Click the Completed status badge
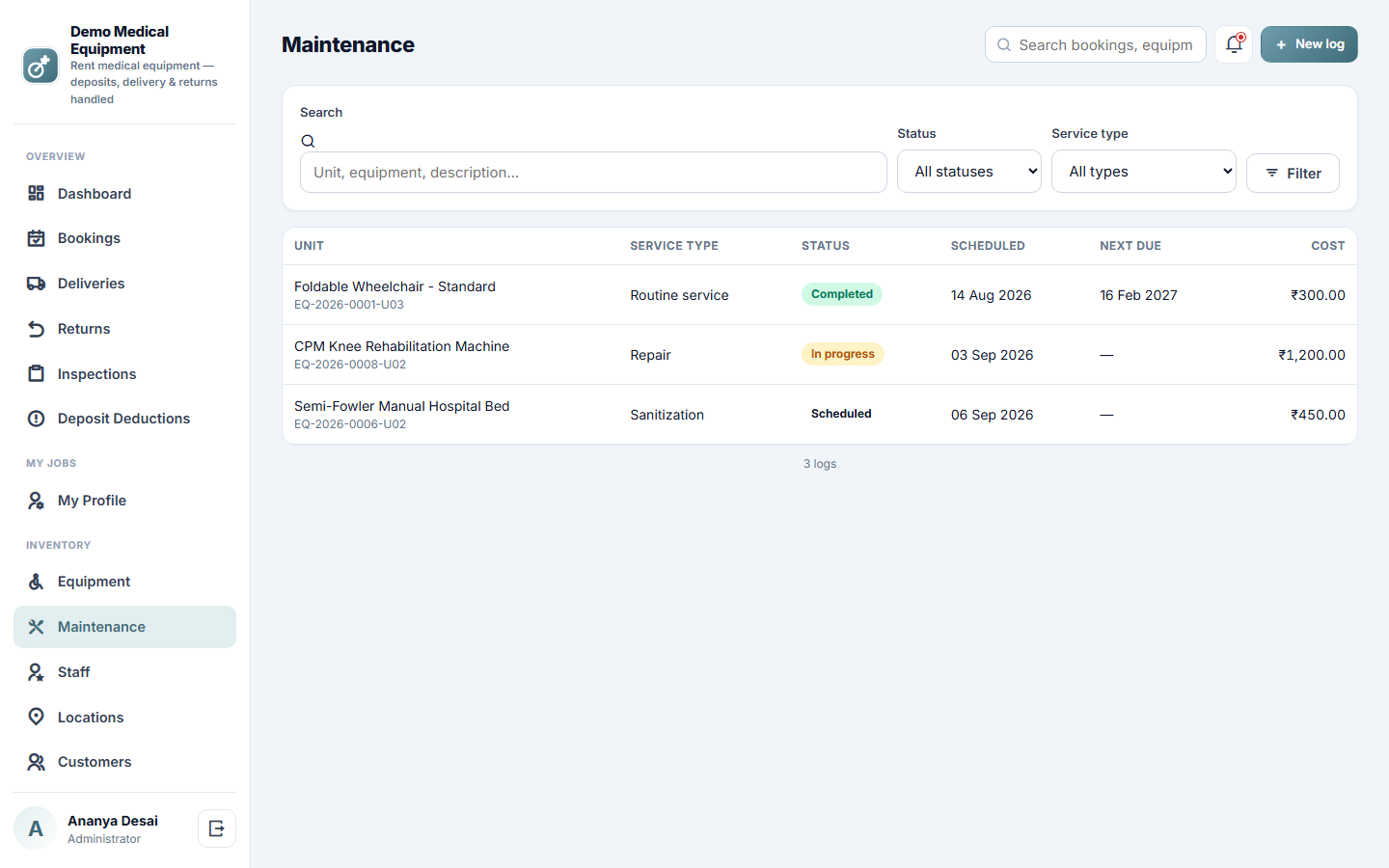 pos(842,294)
